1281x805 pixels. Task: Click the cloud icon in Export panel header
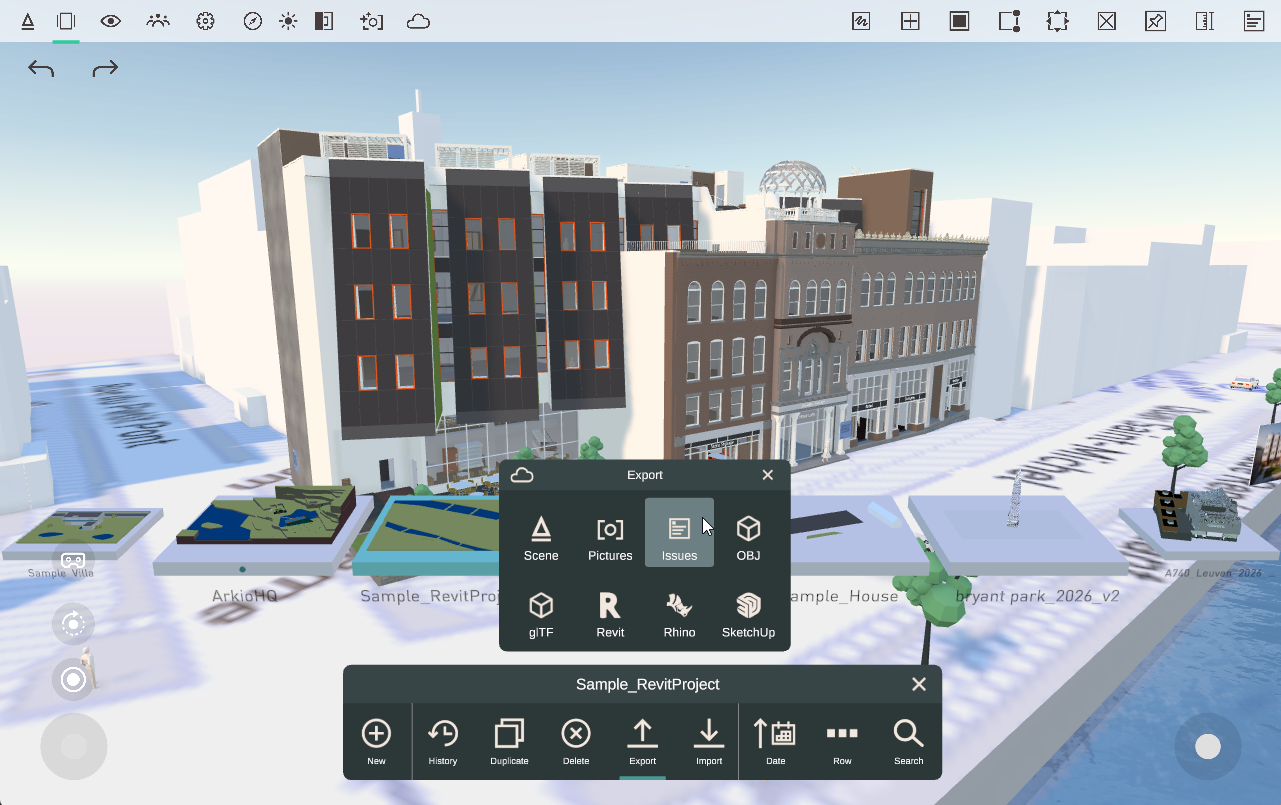[522, 475]
